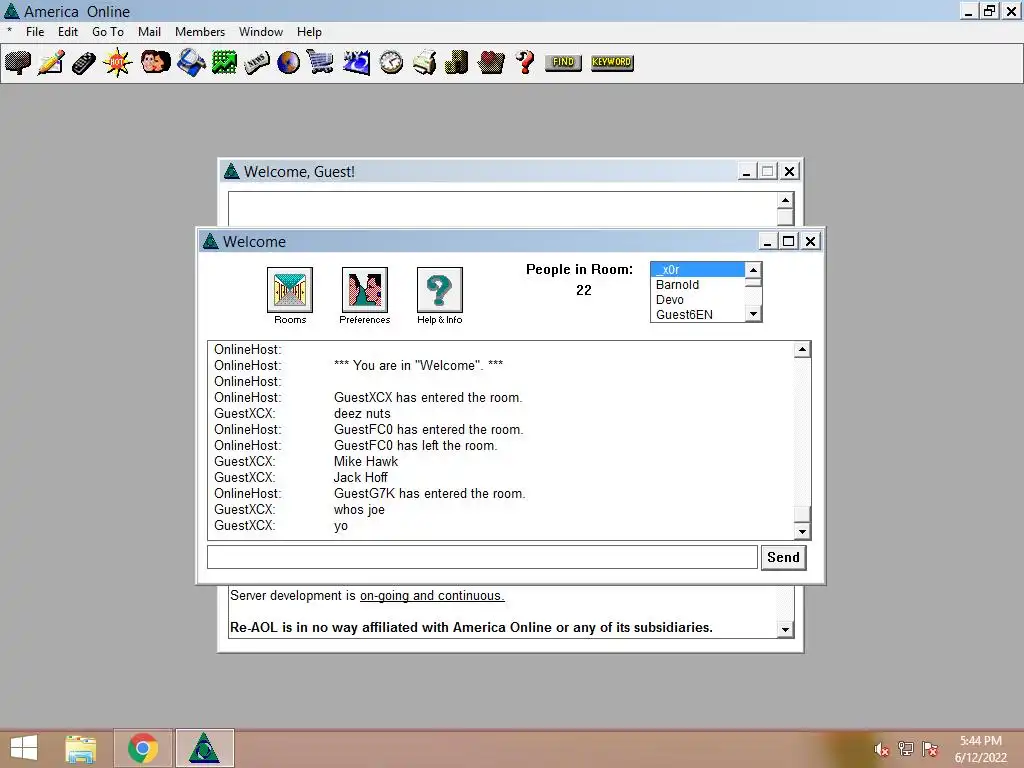Image resolution: width=1024 pixels, height=768 pixels.
Task: Open the Personal Filing Cabinet icon
Action: pyautogui.click(x=457, y=63)
